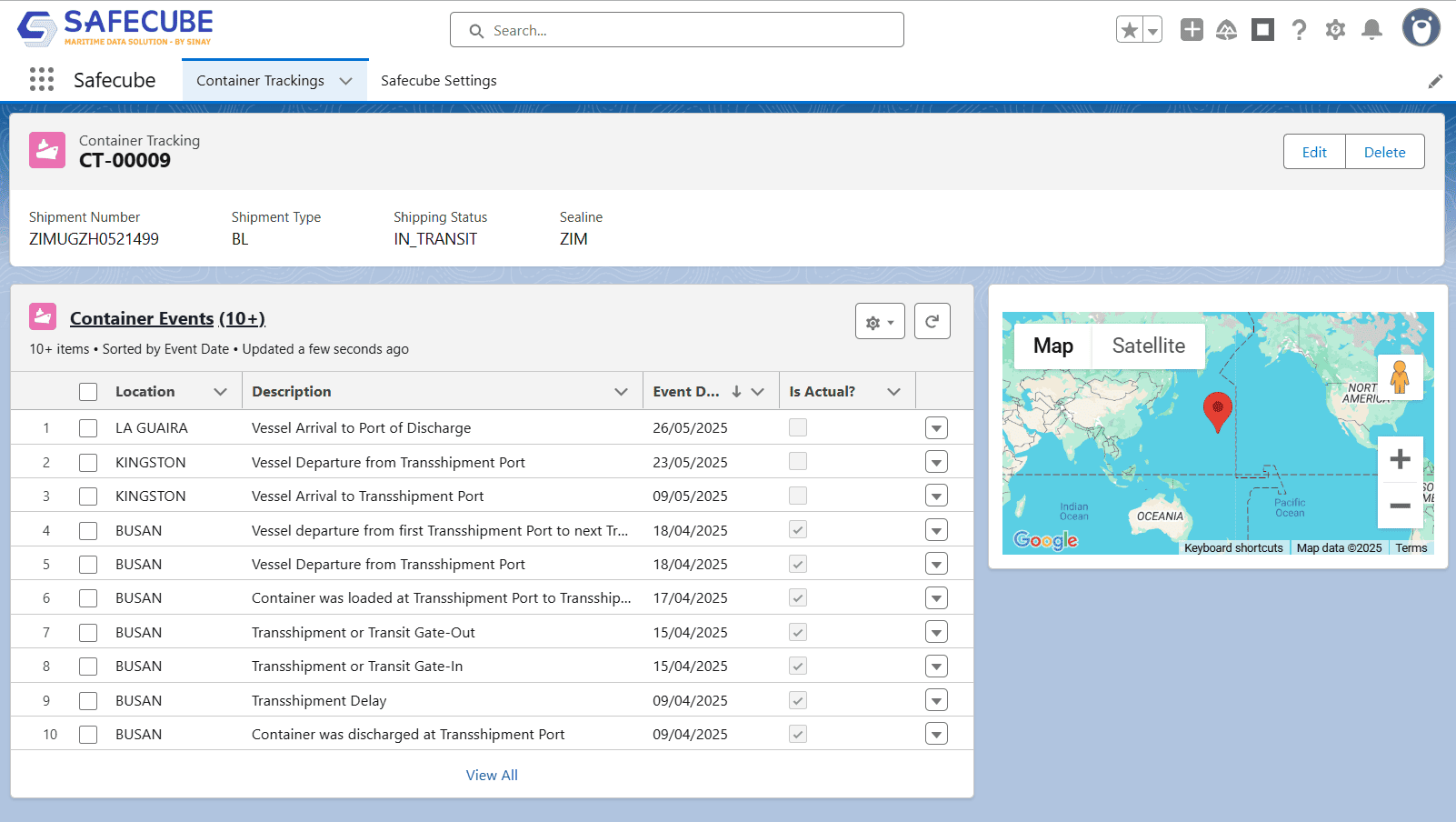This screenshot has width=1456, height=822.
Task: Switch map to Satellite view
Action: click(1149, 346)
